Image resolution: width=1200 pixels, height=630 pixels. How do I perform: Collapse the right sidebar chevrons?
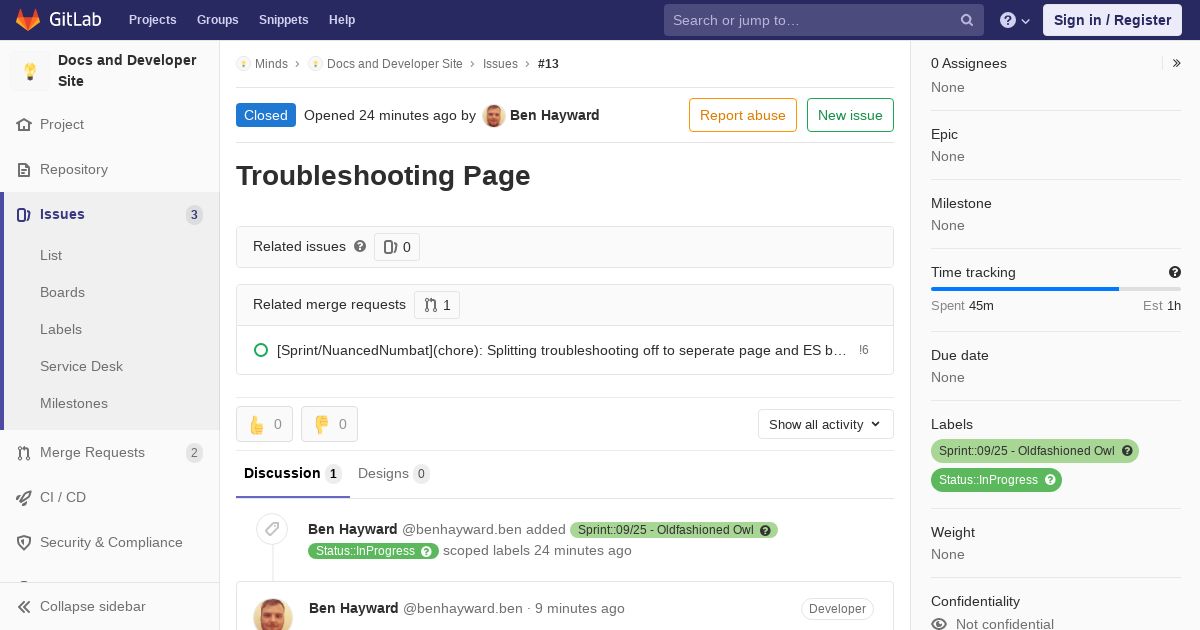(x=1177, y=63)
